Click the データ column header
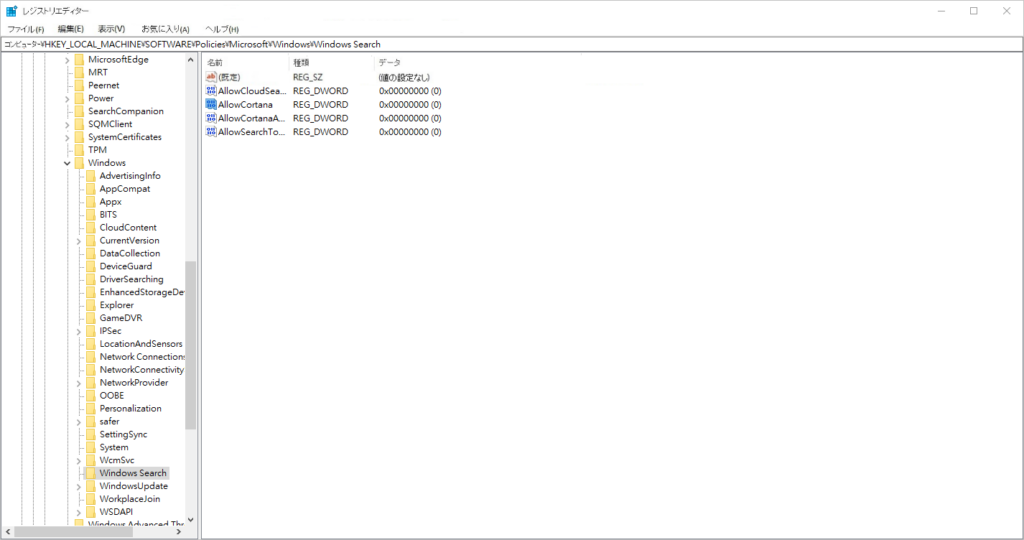1024x540 pixels. [389, 63]
